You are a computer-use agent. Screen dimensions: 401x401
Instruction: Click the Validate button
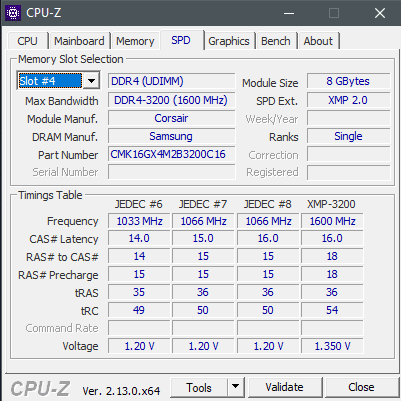285,387
